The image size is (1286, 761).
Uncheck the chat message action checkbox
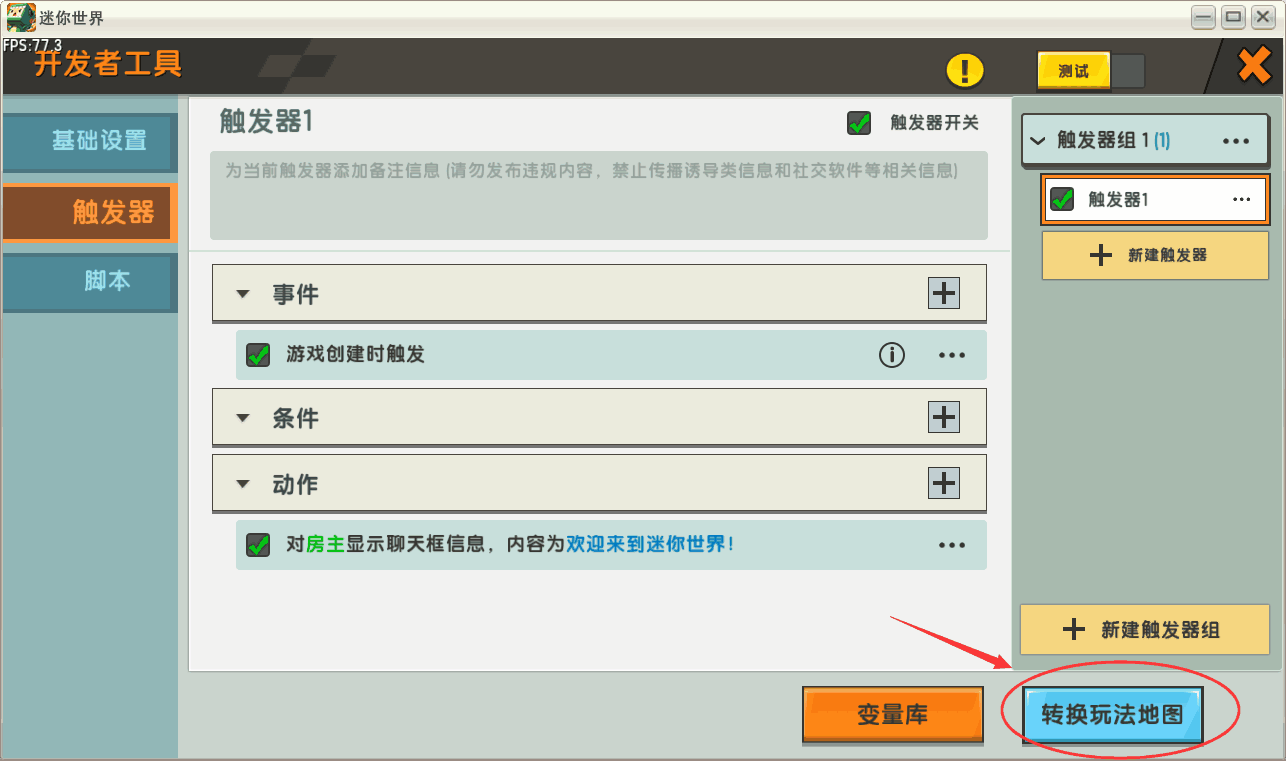coord(258,545)
